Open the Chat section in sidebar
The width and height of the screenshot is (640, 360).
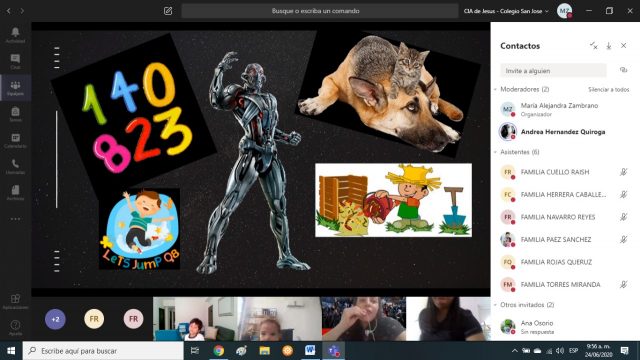click(x=15, y=61)
